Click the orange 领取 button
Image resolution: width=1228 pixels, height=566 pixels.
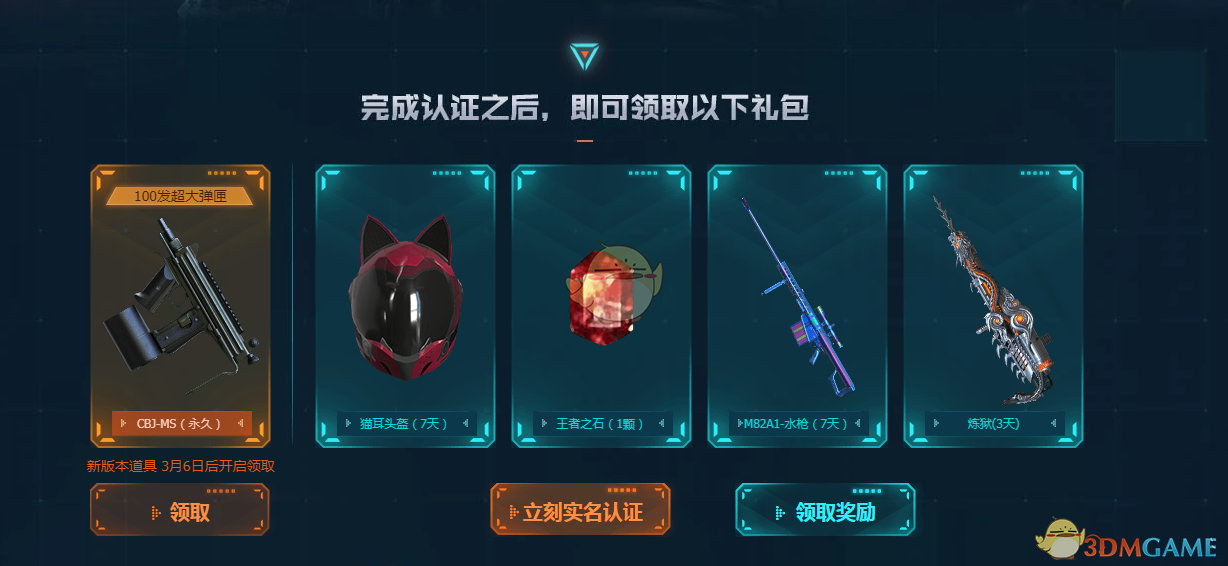coord(180,510)
